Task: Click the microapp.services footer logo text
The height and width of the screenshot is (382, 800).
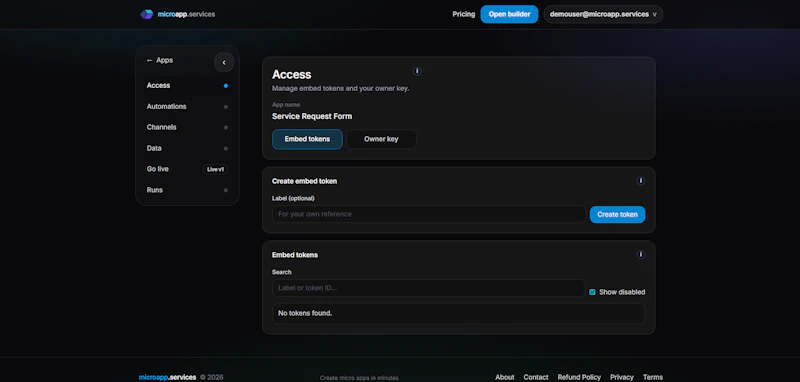Action: coord(167,377)
